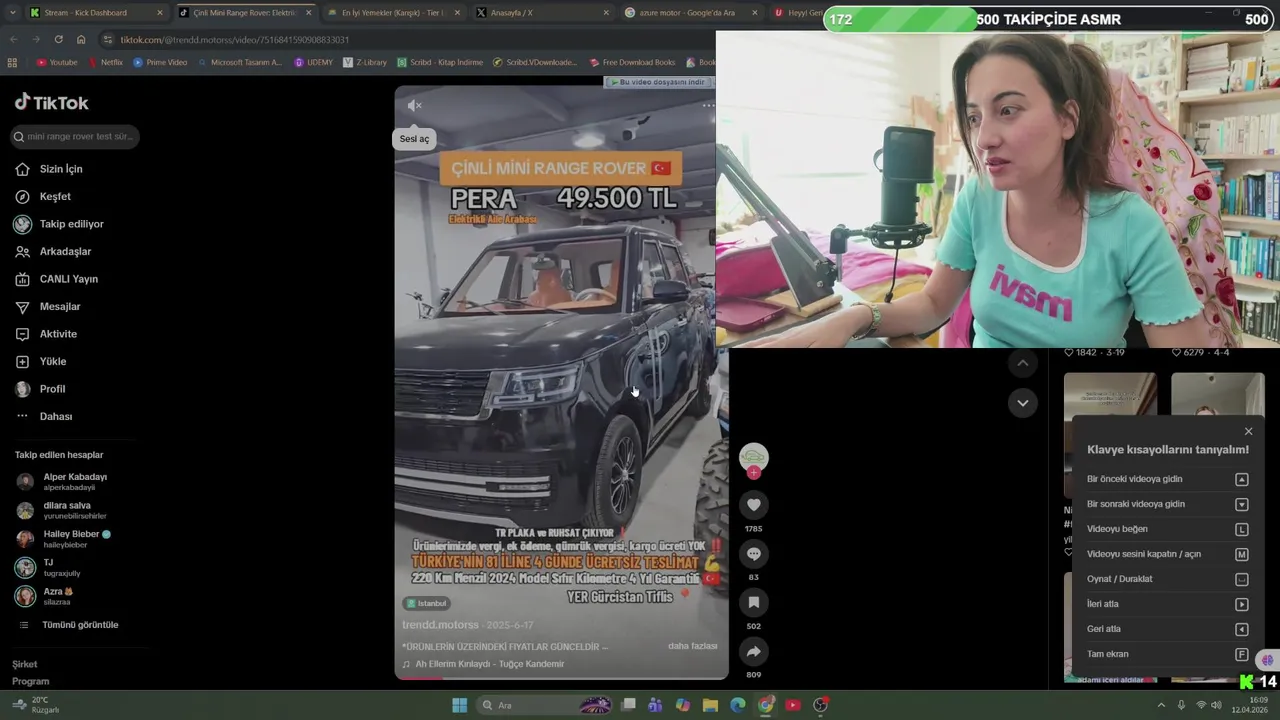Image resolution: width=1280 pixels, height=720 pixels.
Task: Open Windows Start menu
Action: pyautogui.click(x=459, y=705)
